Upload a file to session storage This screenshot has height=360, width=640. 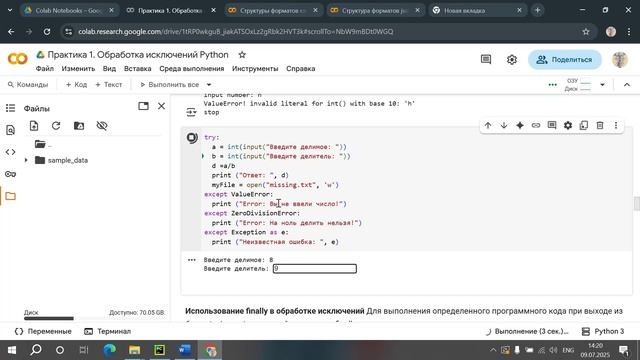(x=34, y=126)
